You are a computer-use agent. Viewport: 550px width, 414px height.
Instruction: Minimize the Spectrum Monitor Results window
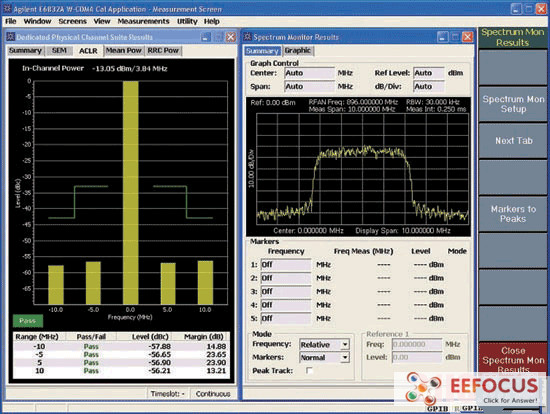(x=443, y=37)
